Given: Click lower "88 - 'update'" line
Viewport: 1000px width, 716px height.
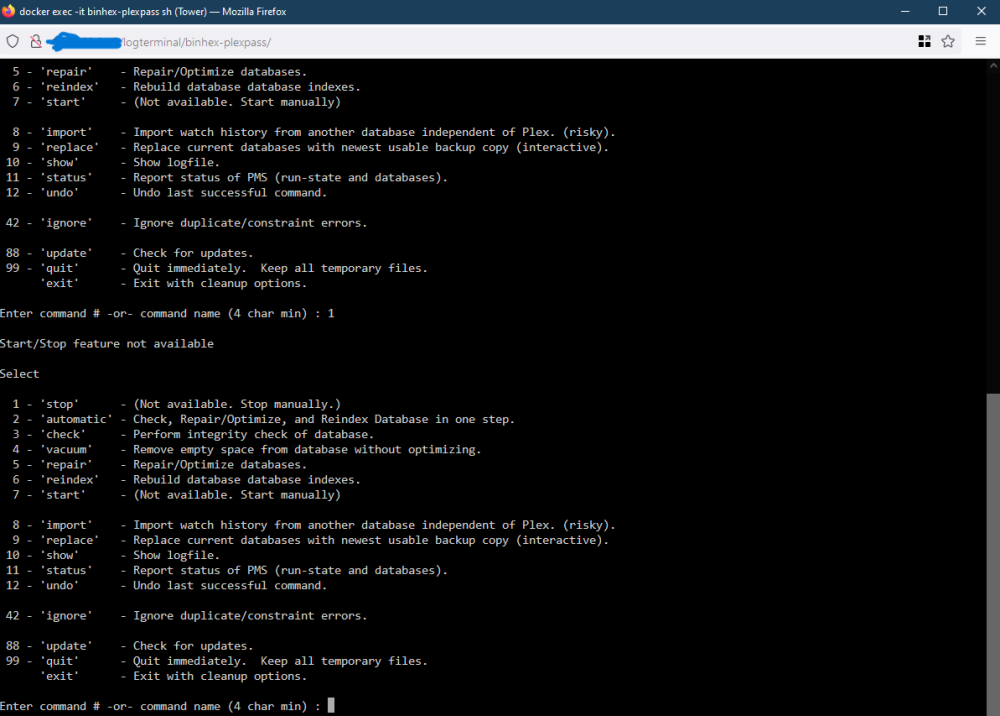Looking at the screenshot, I should point(129,646).
